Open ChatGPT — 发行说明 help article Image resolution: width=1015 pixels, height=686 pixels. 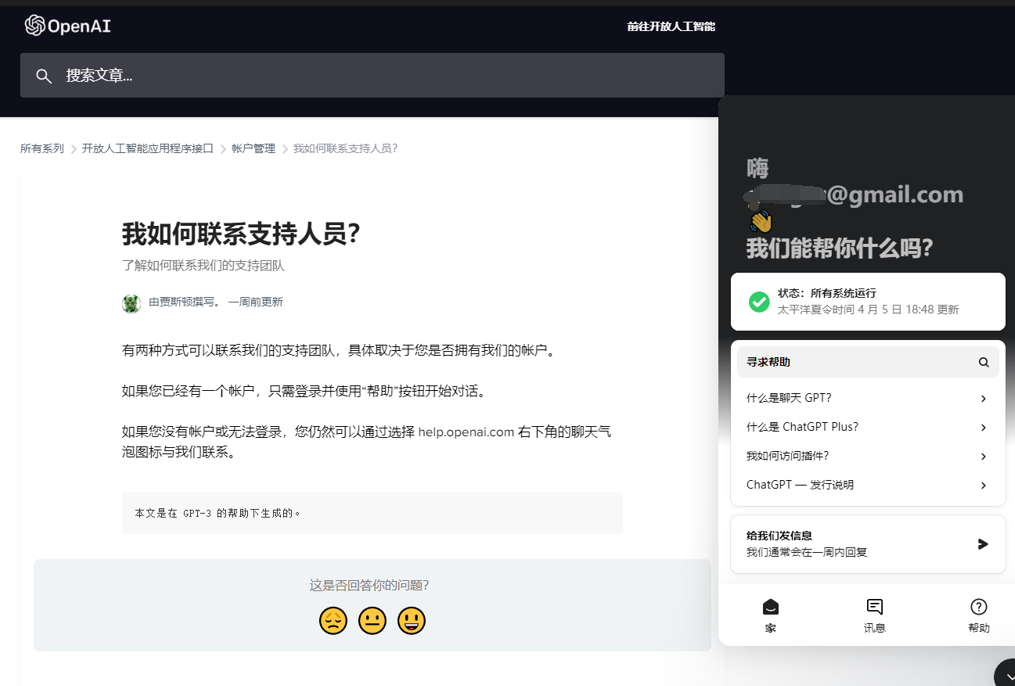867,485
